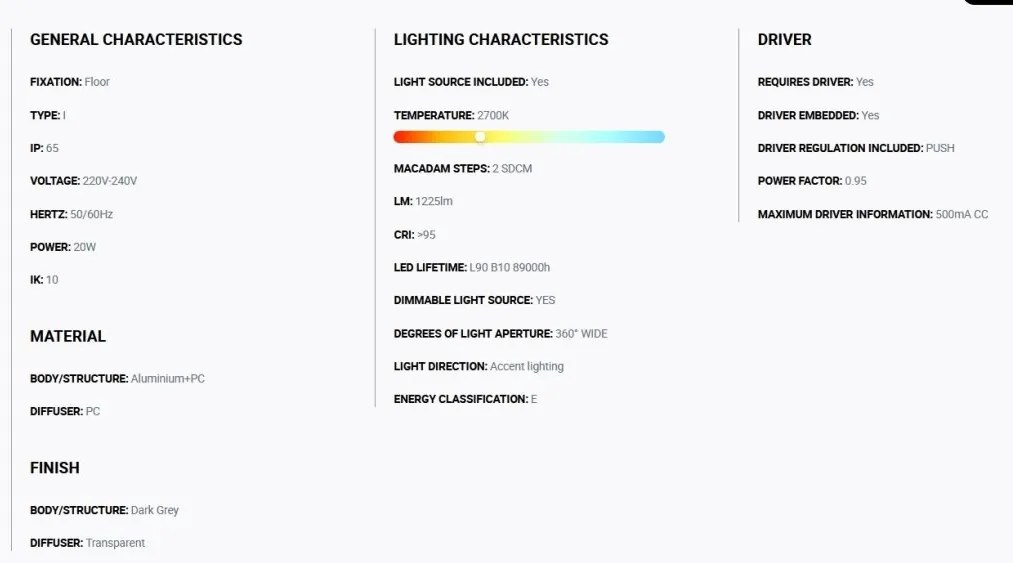Click the 2700K temperature value
Viewport: 1013px width, 563px height.
coord(493,115)
